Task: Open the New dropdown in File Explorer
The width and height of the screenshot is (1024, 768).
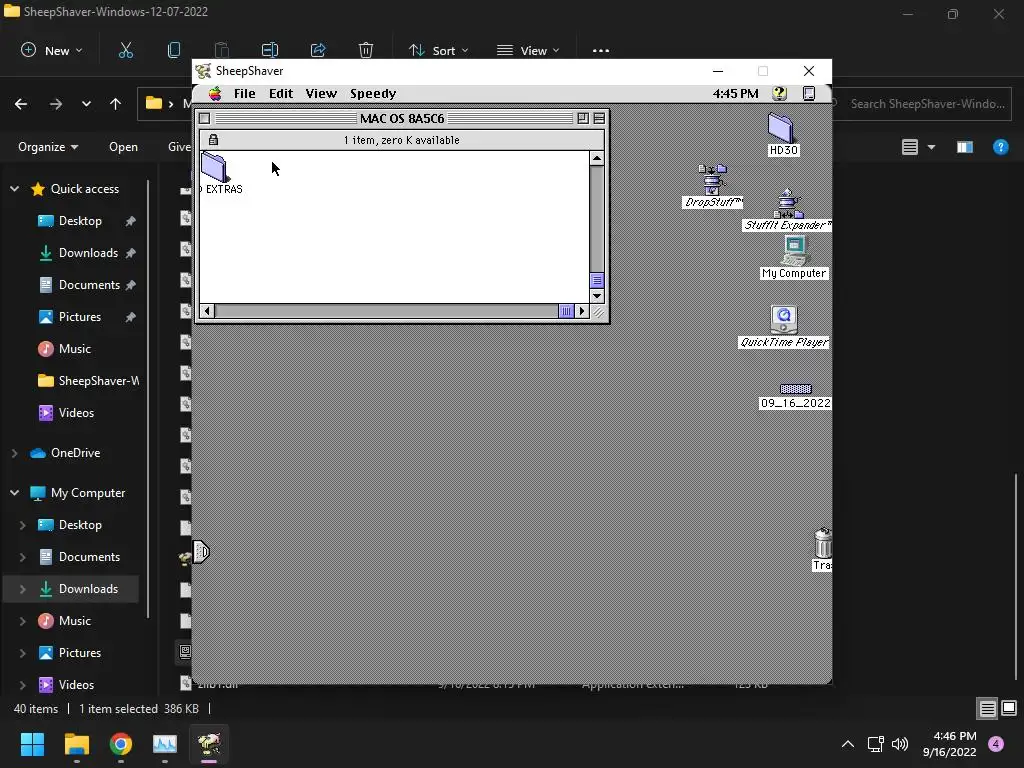Action: (x=52, y=50)
